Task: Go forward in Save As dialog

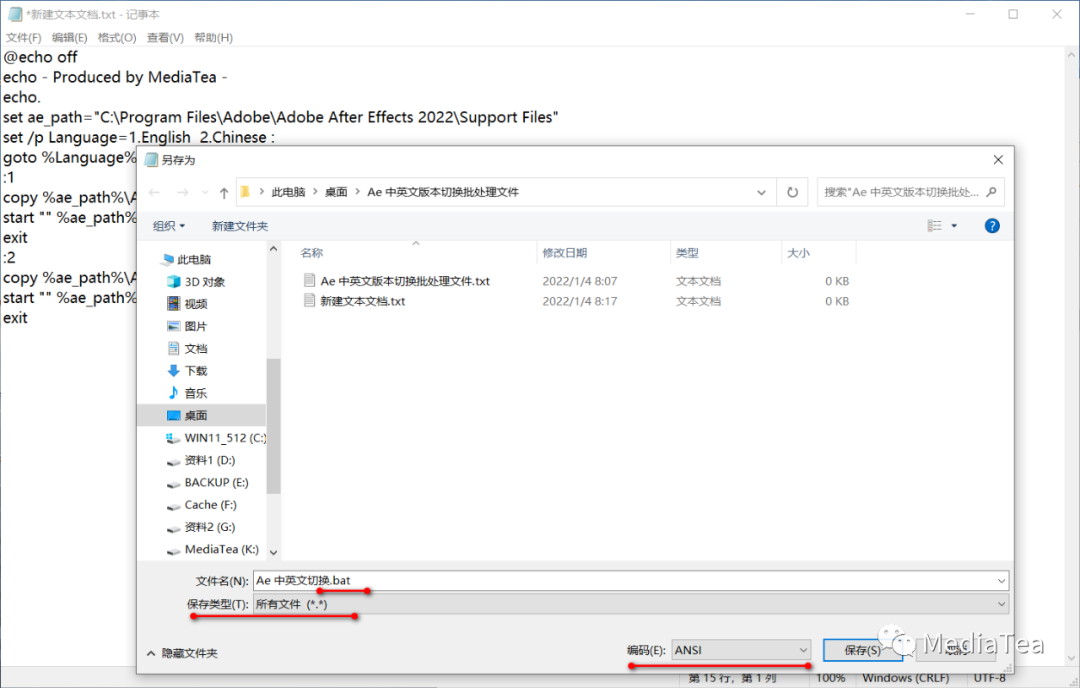Action: (183, 193)
